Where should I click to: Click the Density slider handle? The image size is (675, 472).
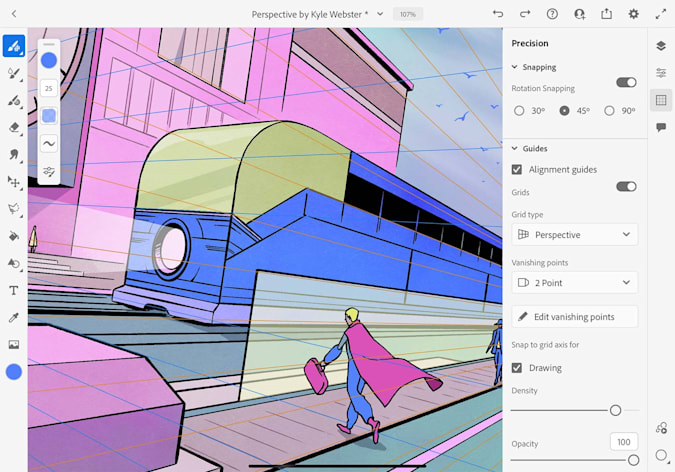pos(615,410)
